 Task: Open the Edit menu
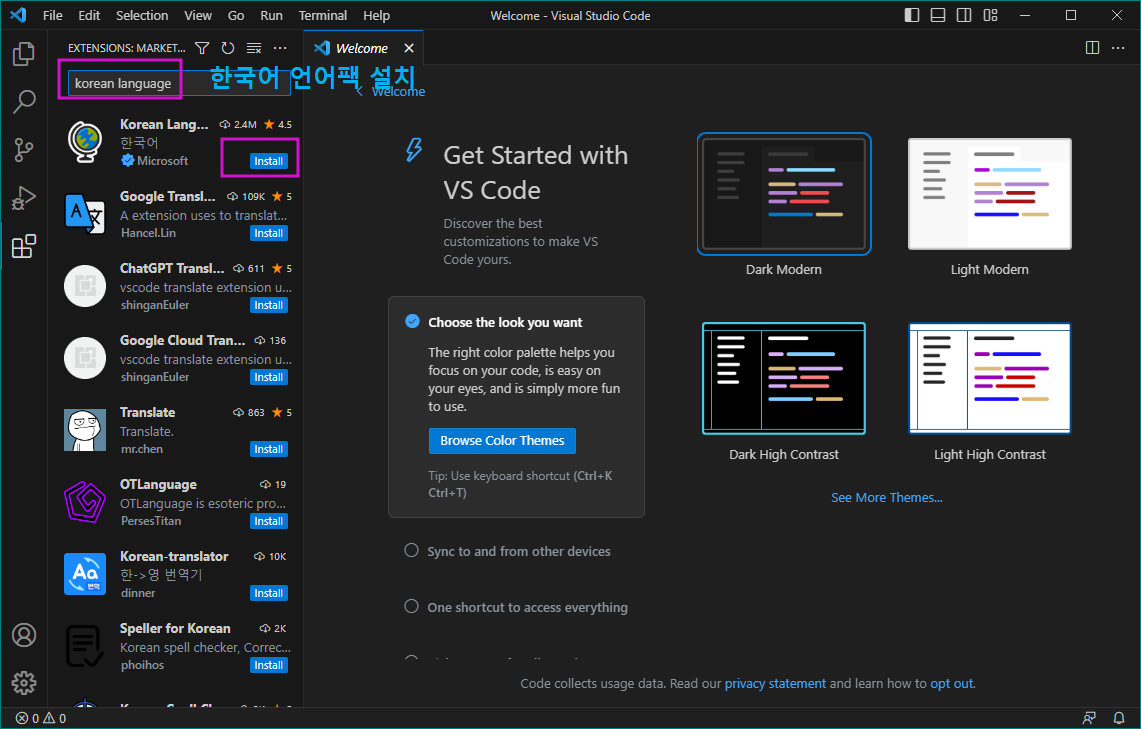90,15
